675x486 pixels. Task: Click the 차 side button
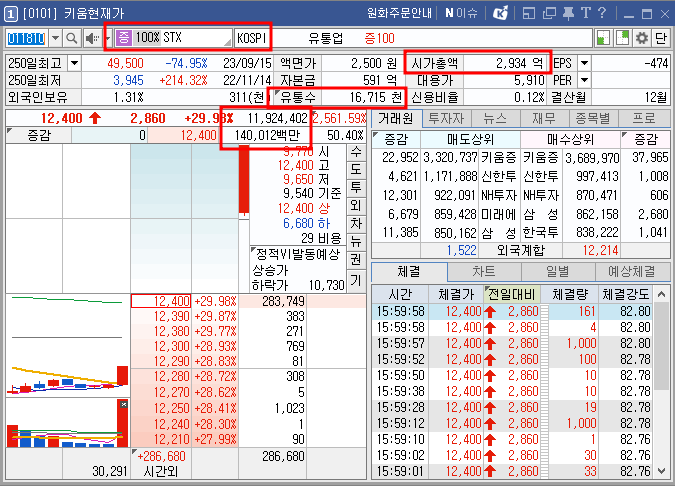pos(356,223)
